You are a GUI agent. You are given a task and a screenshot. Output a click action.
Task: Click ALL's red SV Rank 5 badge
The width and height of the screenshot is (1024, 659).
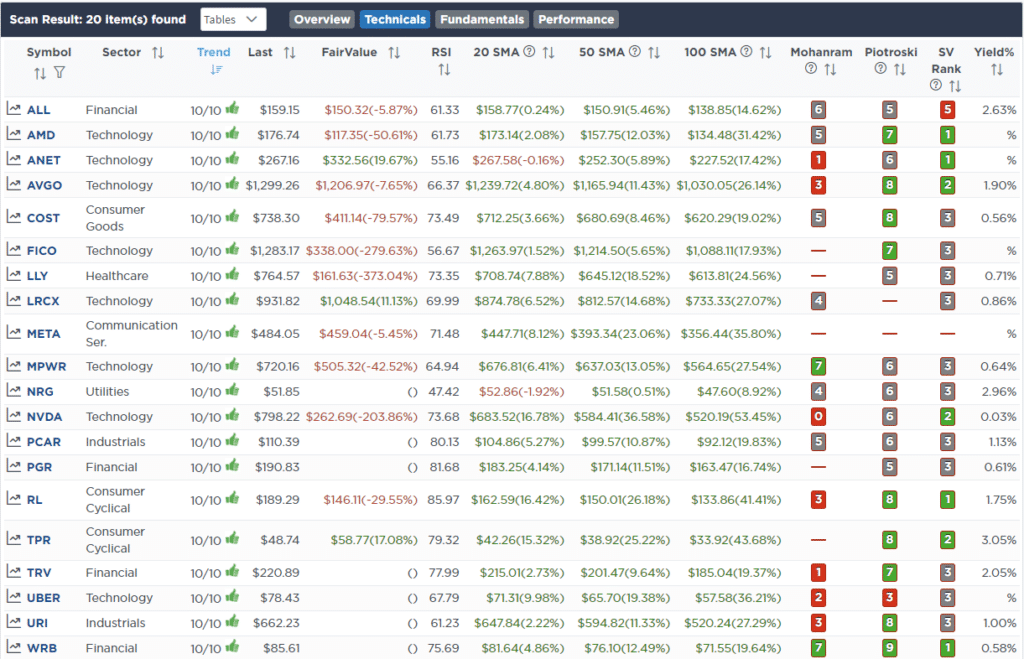point(947,110)
